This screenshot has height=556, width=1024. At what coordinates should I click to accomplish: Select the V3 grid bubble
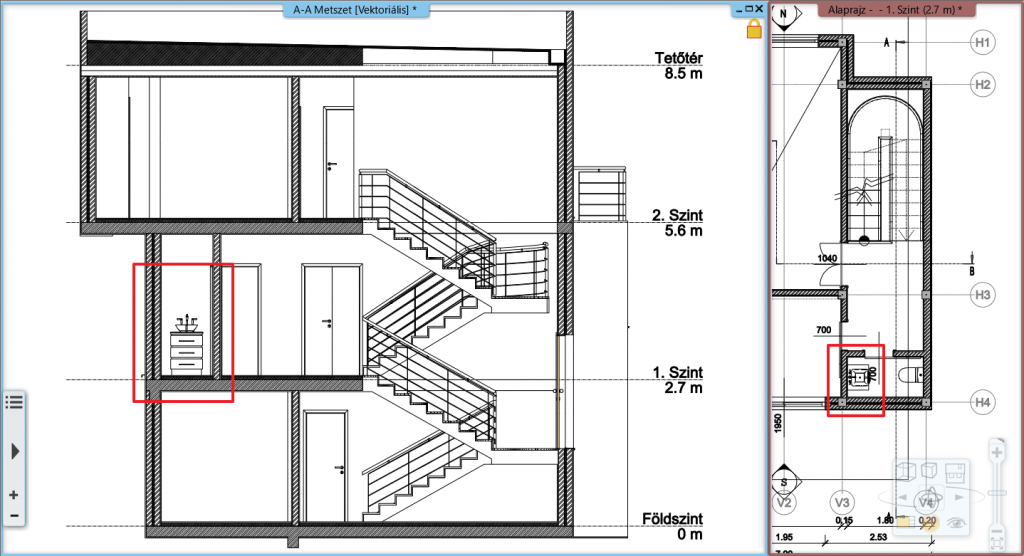pos(842,502)
